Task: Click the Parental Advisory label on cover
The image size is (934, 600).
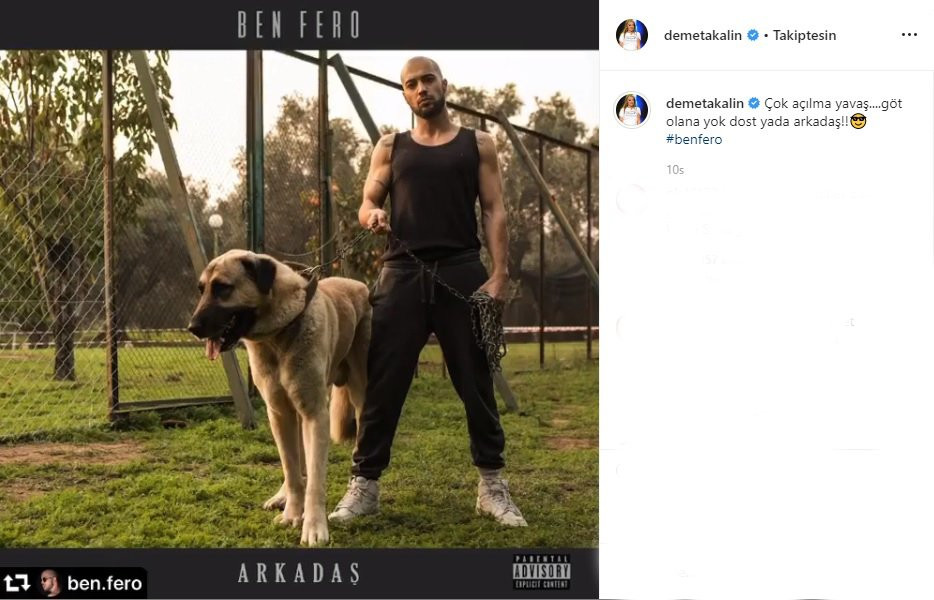Action: pyautogui.click(x=541, y=572)
